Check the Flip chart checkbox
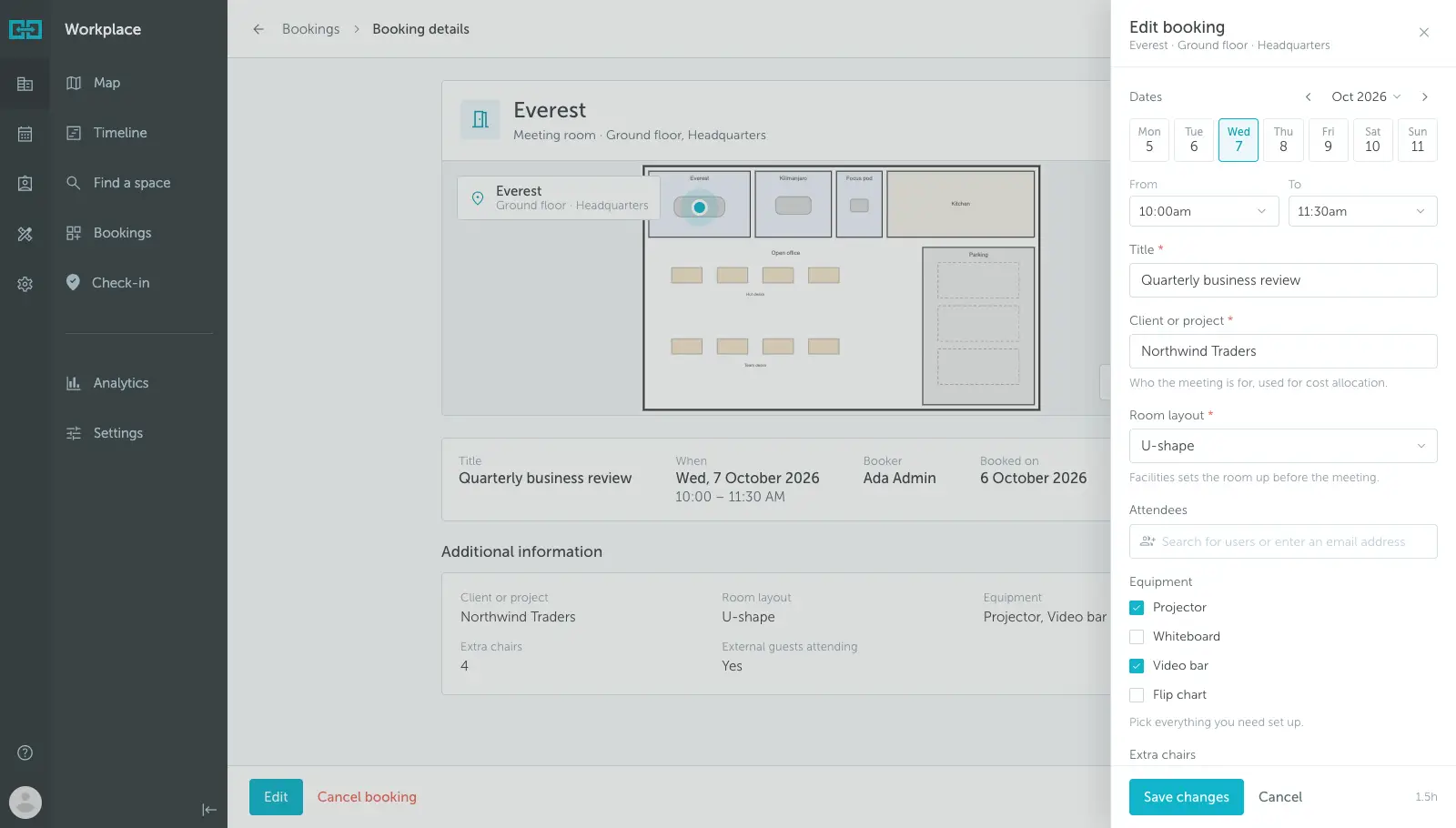Image resolution: width=1456 pixels, height=828 pixels. pyautogui.click(x=1137, y=695)
